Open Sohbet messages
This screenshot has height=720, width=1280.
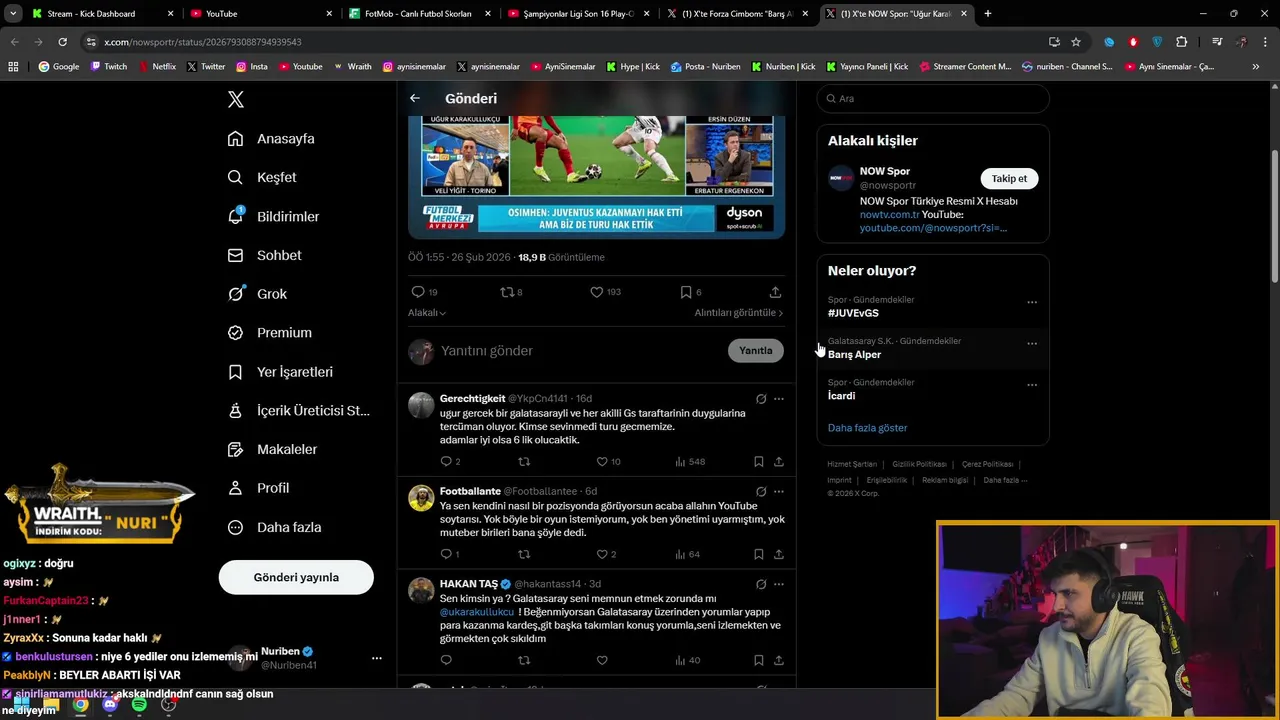[264, 255]
